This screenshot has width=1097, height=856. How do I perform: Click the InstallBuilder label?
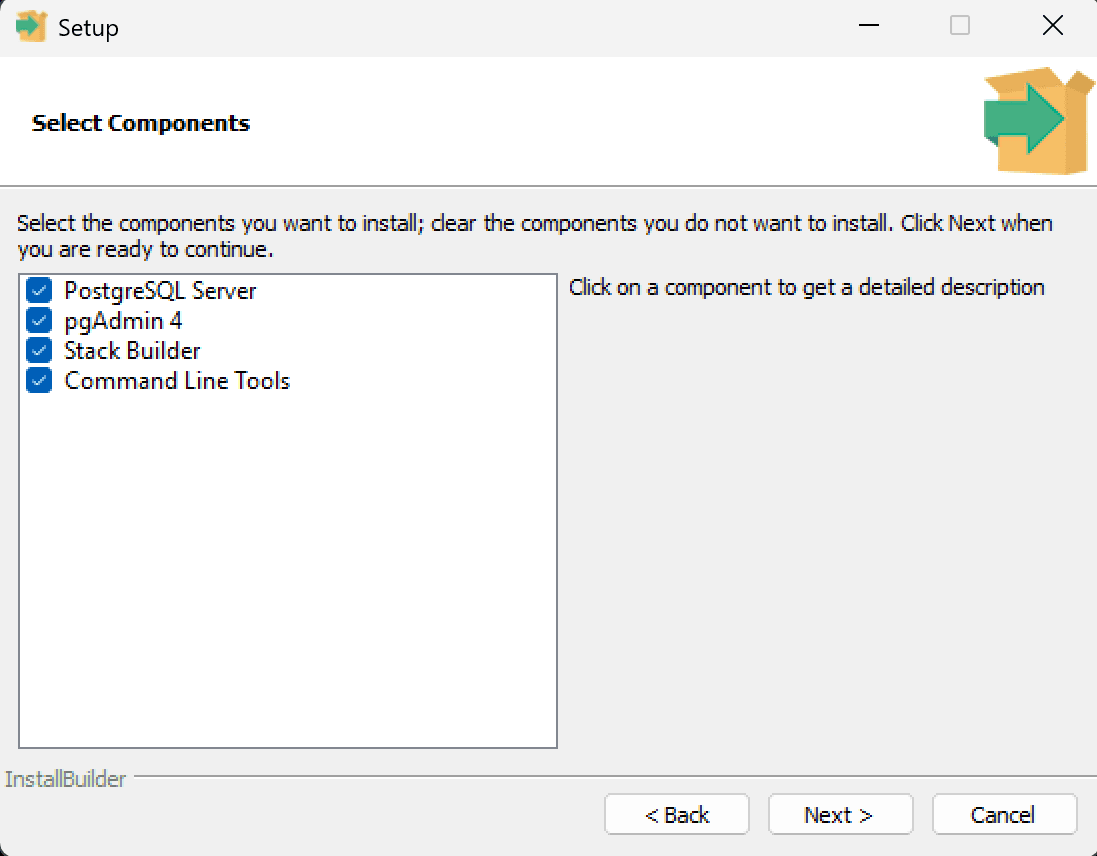pyautogui.click(x=66, y=779)
